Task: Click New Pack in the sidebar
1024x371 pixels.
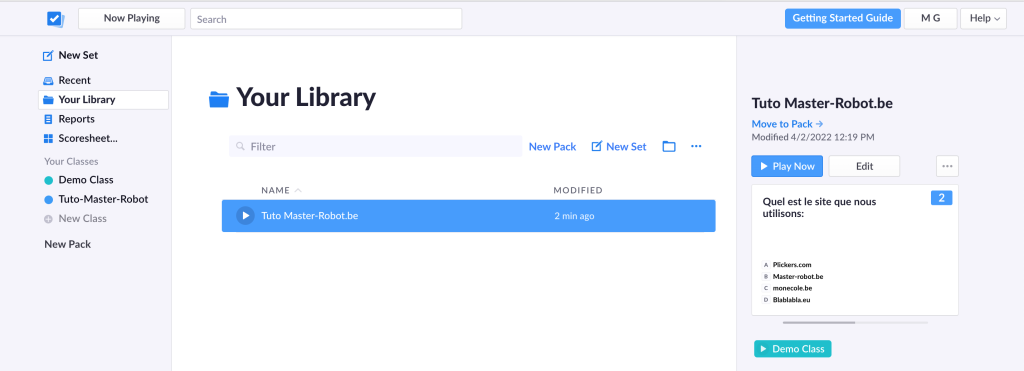Action: 67,244
